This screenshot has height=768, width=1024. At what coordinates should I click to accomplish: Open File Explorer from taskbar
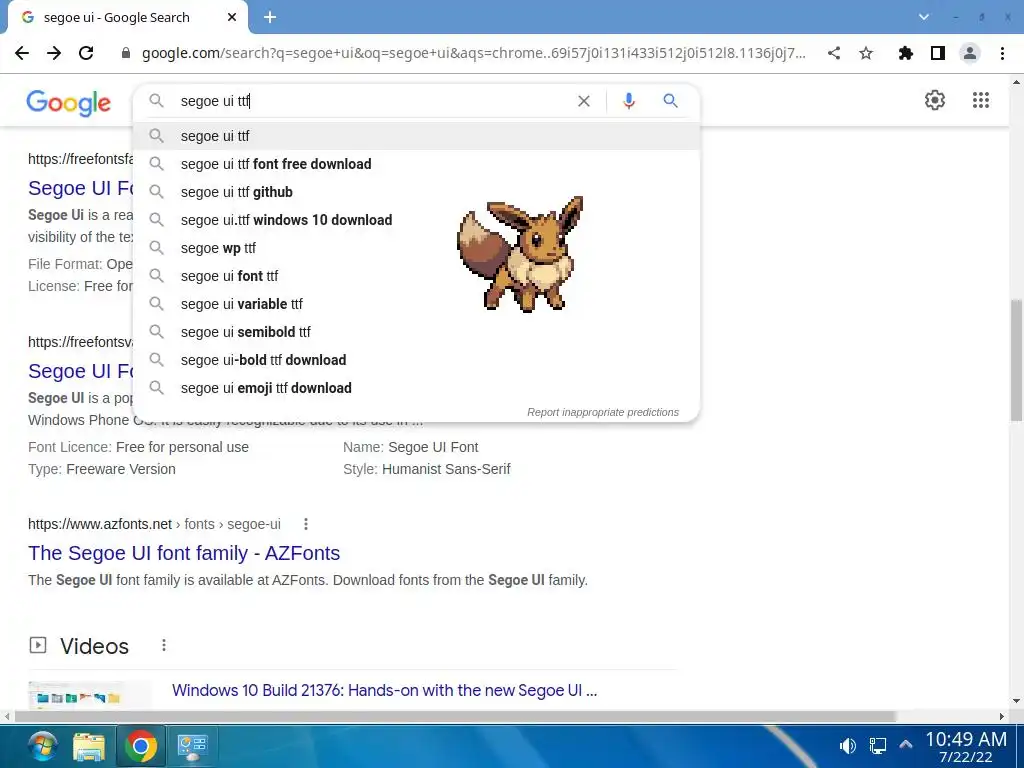[89, 746]
